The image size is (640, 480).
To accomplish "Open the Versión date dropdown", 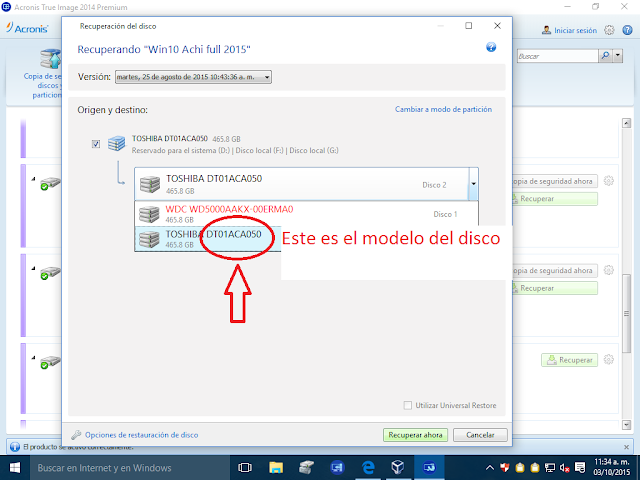I will (x=193, y=77).
